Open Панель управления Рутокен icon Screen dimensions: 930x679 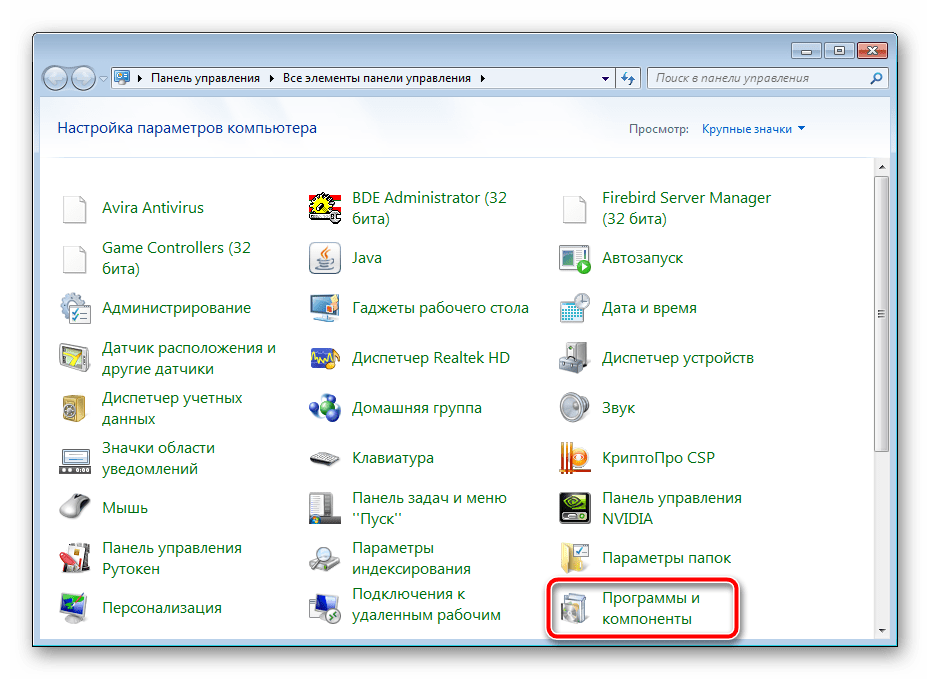76,558
